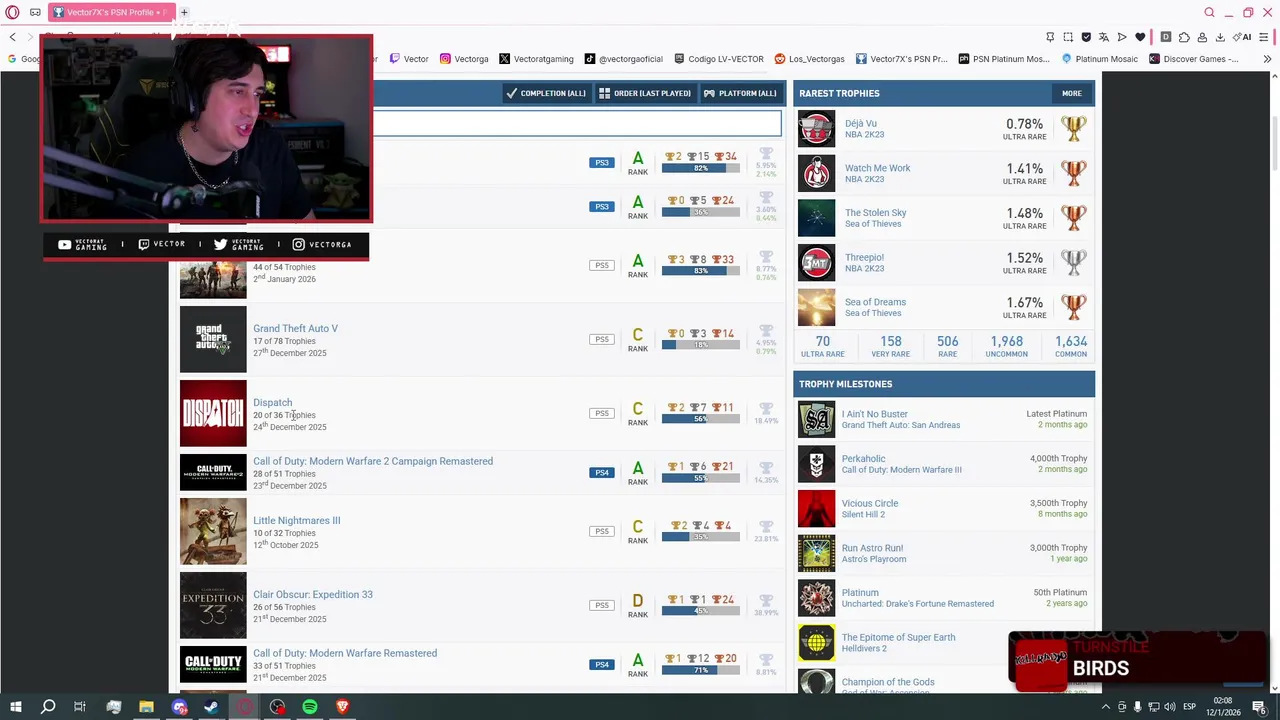Open Spotify from the taskbar

click(x=310, y=707)
